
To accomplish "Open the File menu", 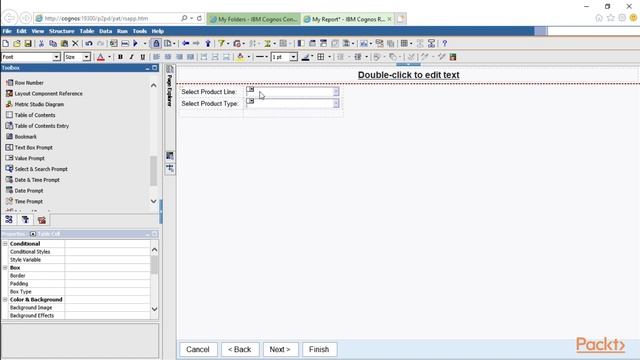I will (7, 31).
